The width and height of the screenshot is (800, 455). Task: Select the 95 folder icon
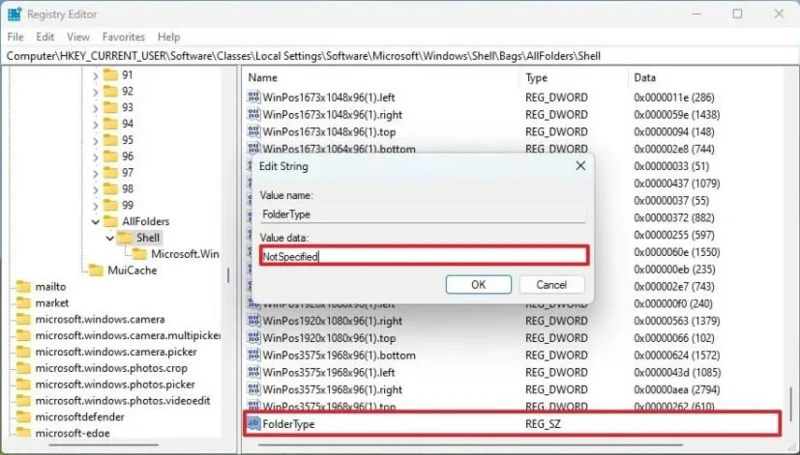110,140
